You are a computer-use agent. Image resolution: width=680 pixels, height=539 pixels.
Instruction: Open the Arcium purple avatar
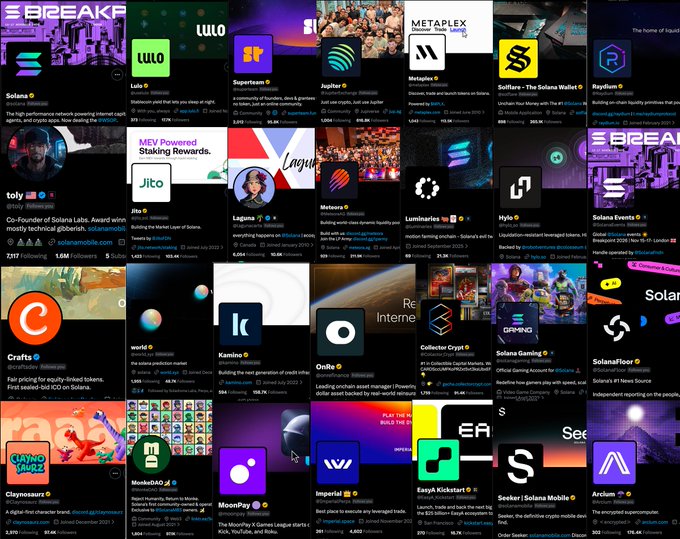tap(614, 463)
